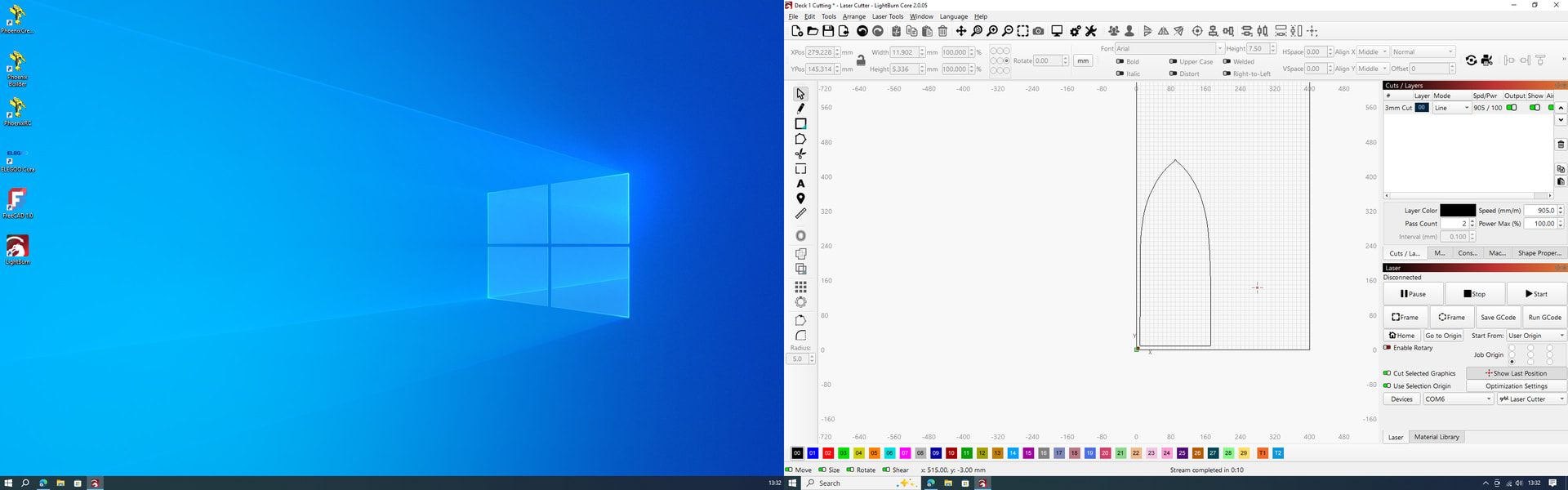Choose the Rectangle drawing tool
This screenshot has width=1568, height=490.
click(800, 124)
